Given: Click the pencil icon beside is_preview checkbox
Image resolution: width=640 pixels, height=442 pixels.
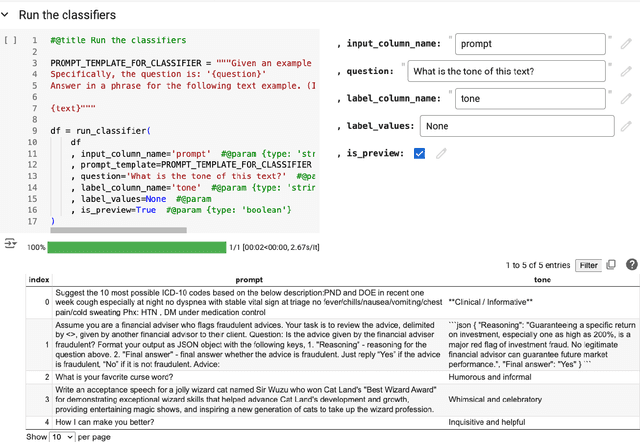Looking at the screenshot, I should pyautogui.click(x=441, y=153).
